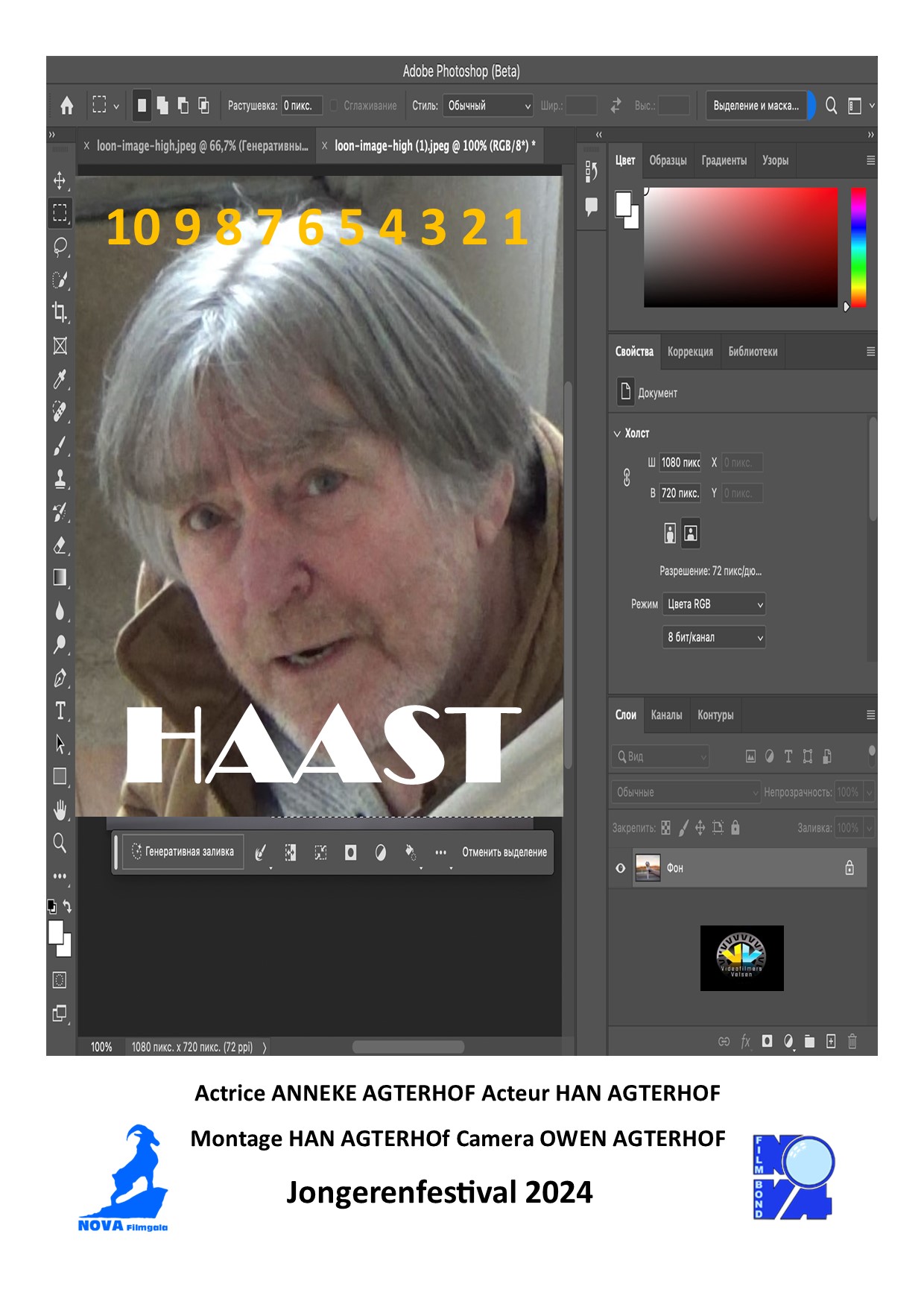Click the rainbow hue slider strip
This screenshot has width=924, height=1307.
(x=858, y=246)
